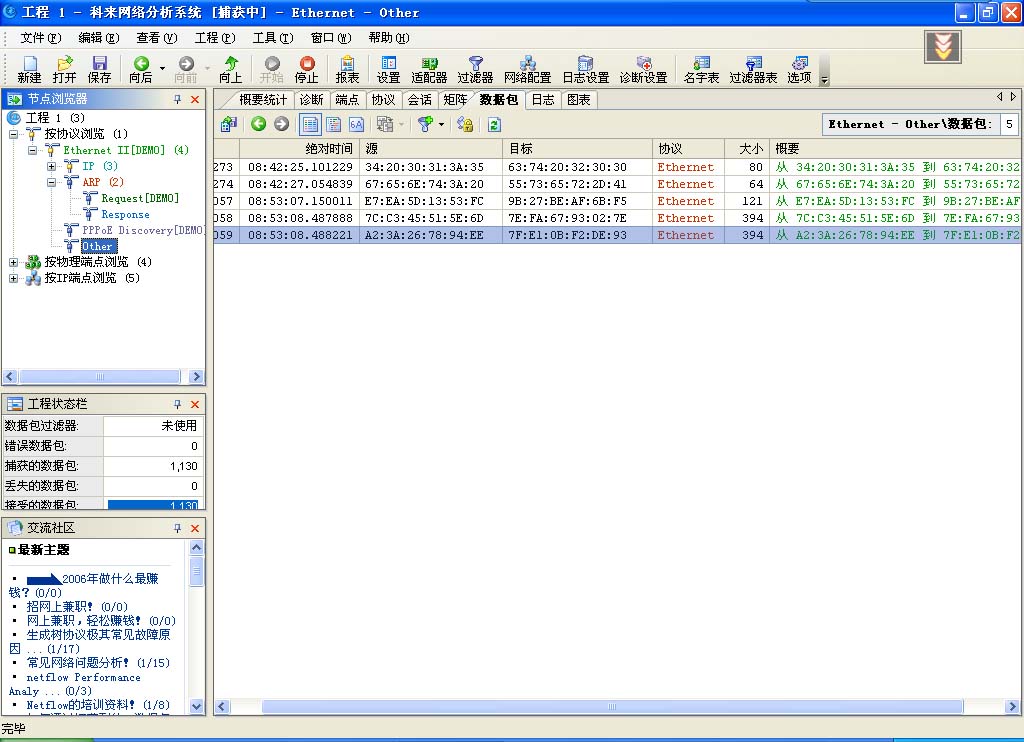Expand 按物理端点浏览 (4) tree node
Screen dimensions: 1024x742
pos(14,262)
